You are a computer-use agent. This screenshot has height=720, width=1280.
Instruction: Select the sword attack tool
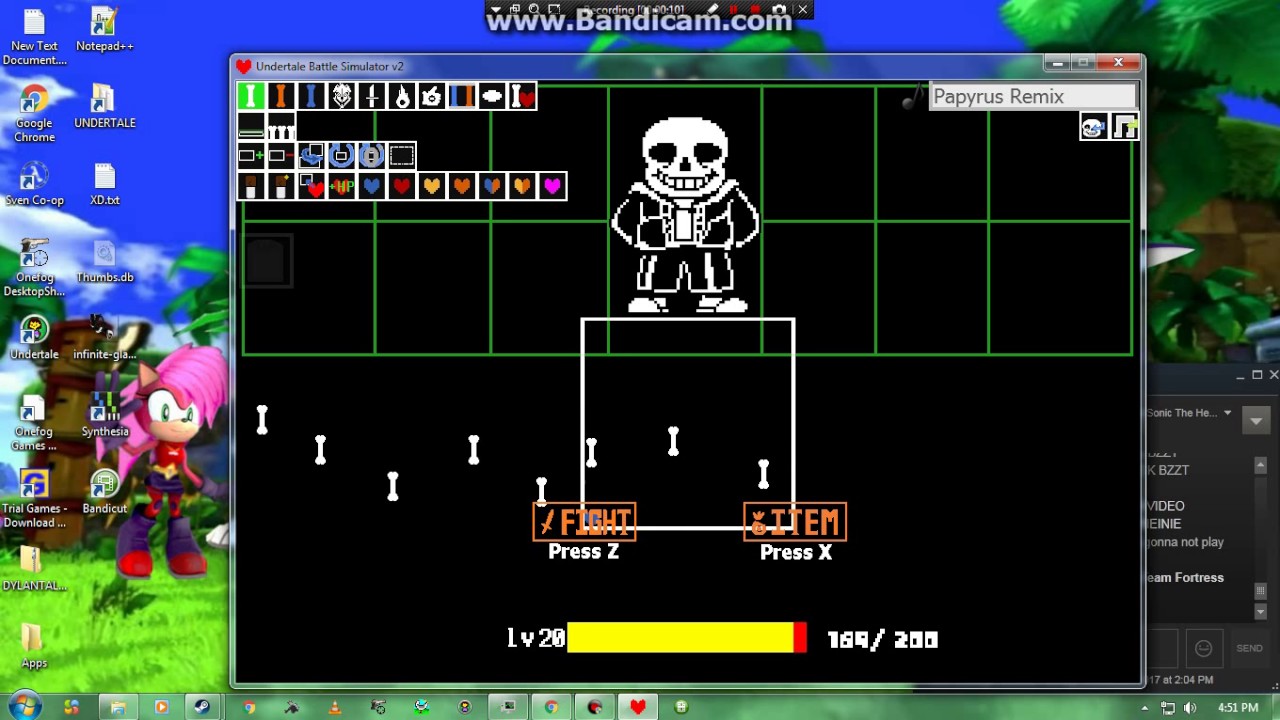(x=372, y=96)
